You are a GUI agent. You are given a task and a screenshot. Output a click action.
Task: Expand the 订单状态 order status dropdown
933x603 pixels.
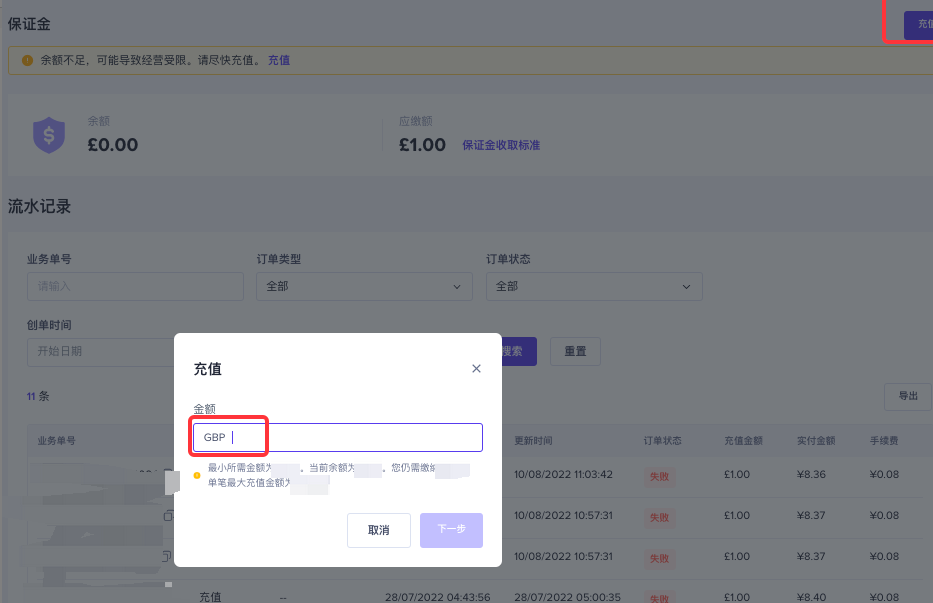click(594, 286)
